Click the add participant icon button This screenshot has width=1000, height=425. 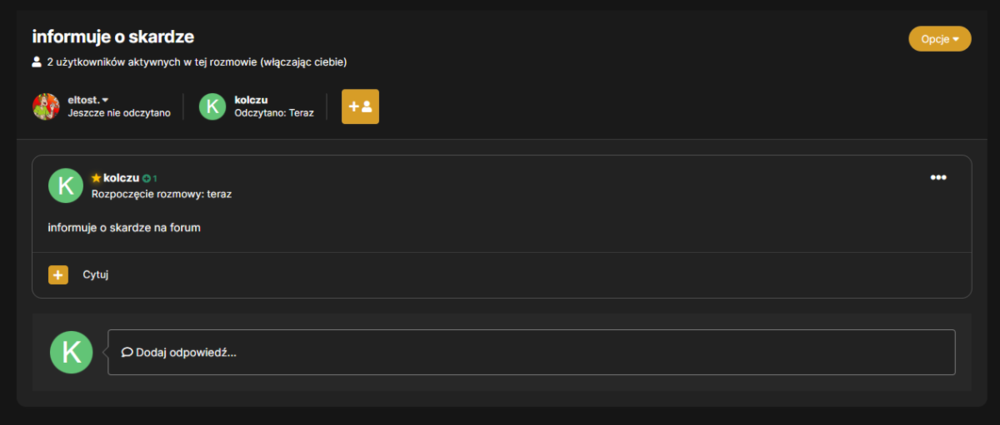coord(360,107)
